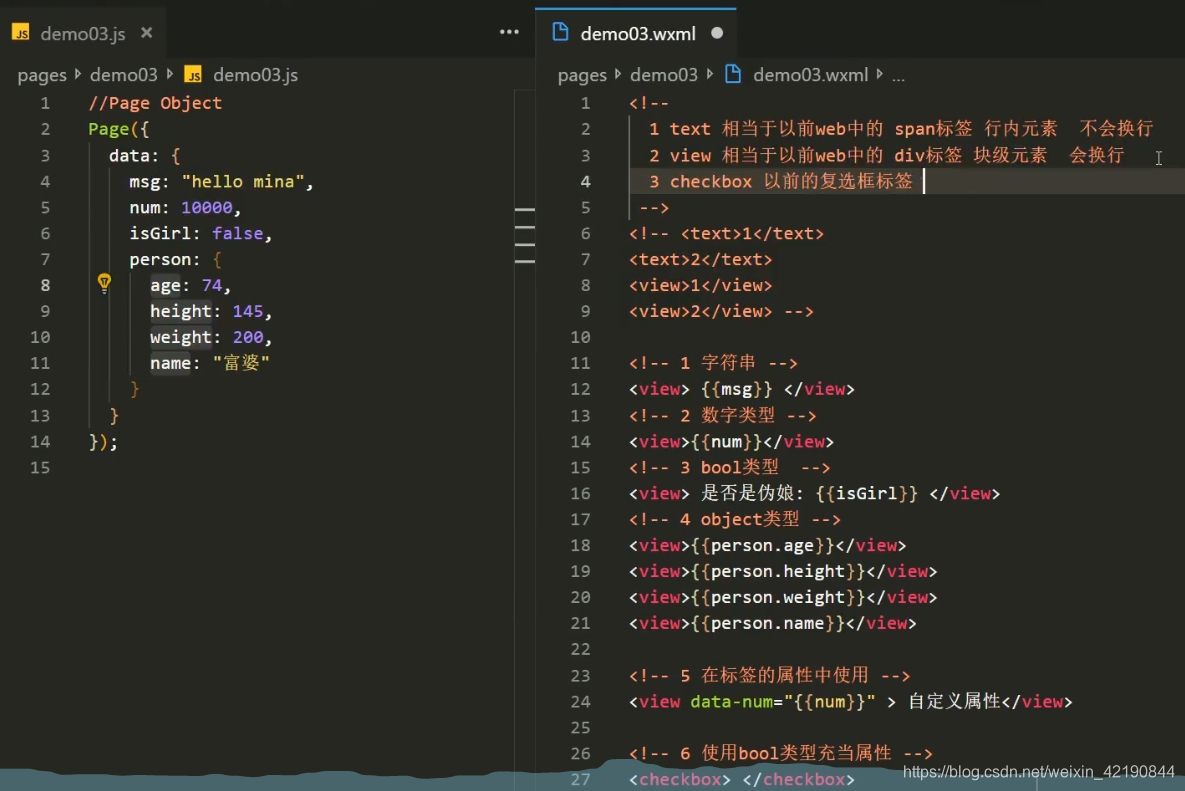Expand the arrow after 'pages' in the right breadcrumb
Screen dimensions: 1185x791
click(x=618, y=74)
